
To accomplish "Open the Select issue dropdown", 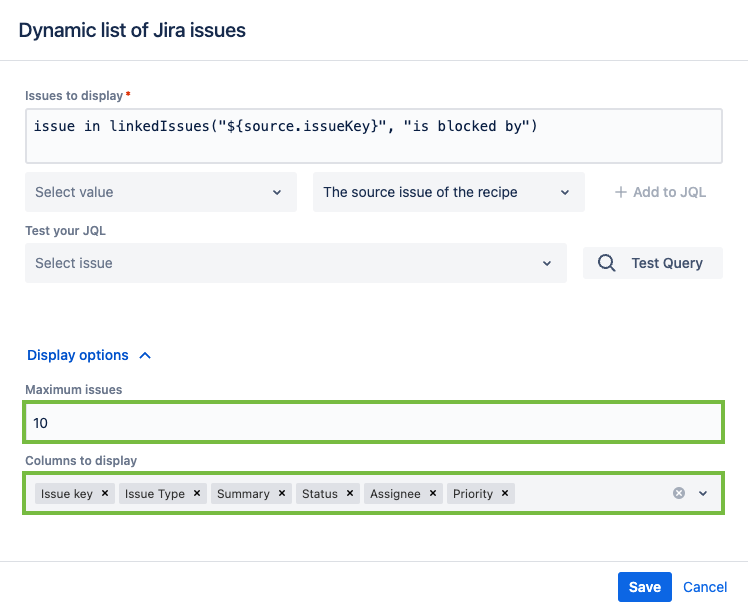I will 295,263.
